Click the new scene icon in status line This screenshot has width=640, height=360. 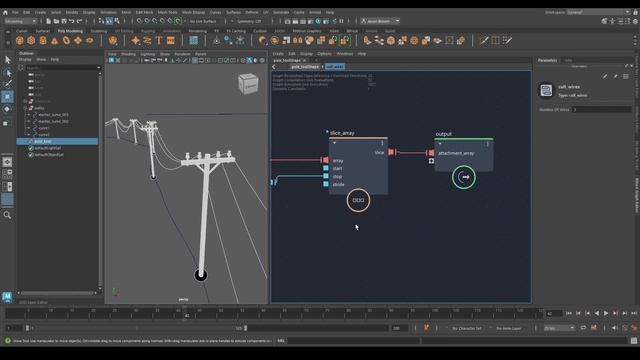[x=49, y=21]
